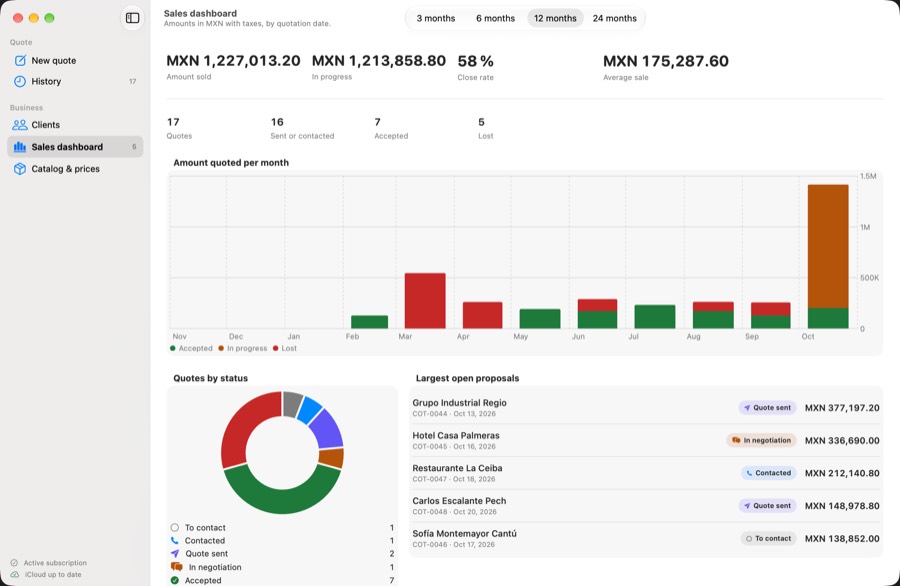The width and height of the screenshot is (900, 586).
Task: Select the 3 months range
Action: 436,18
